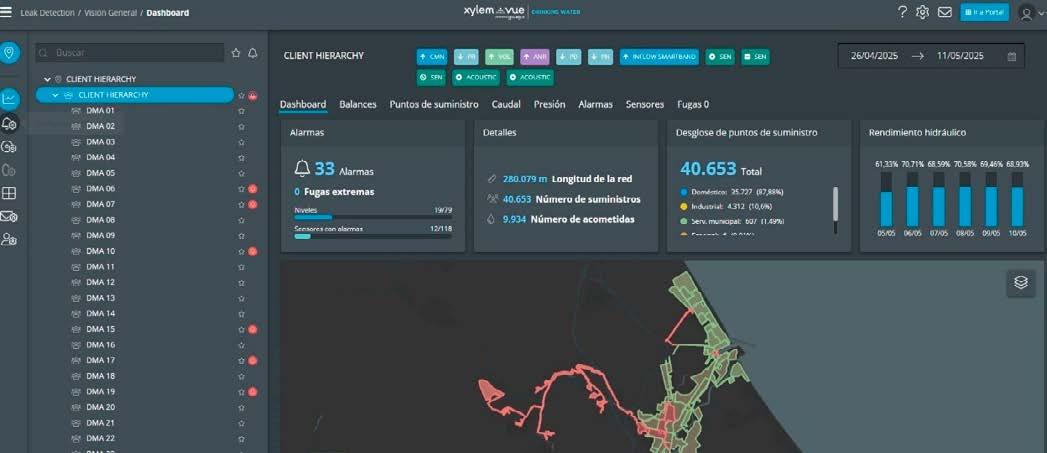Open the user profile dropdown
Screen dimensions: 1047x453
1030,13
